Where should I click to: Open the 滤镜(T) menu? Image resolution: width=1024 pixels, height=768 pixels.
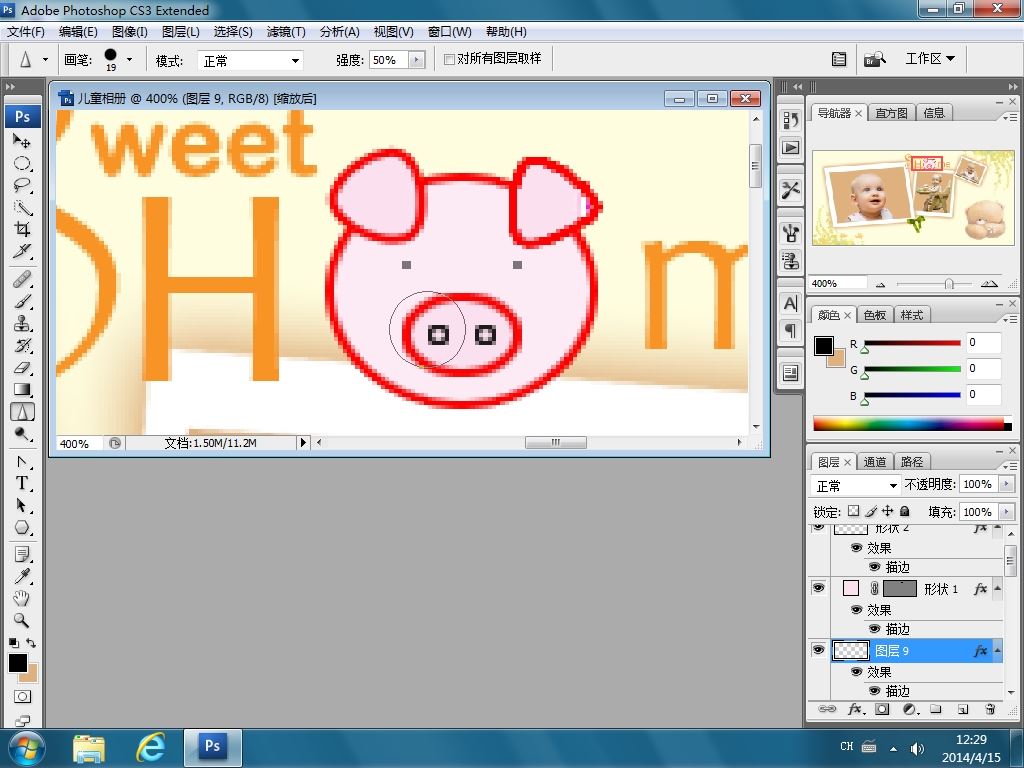286,31
